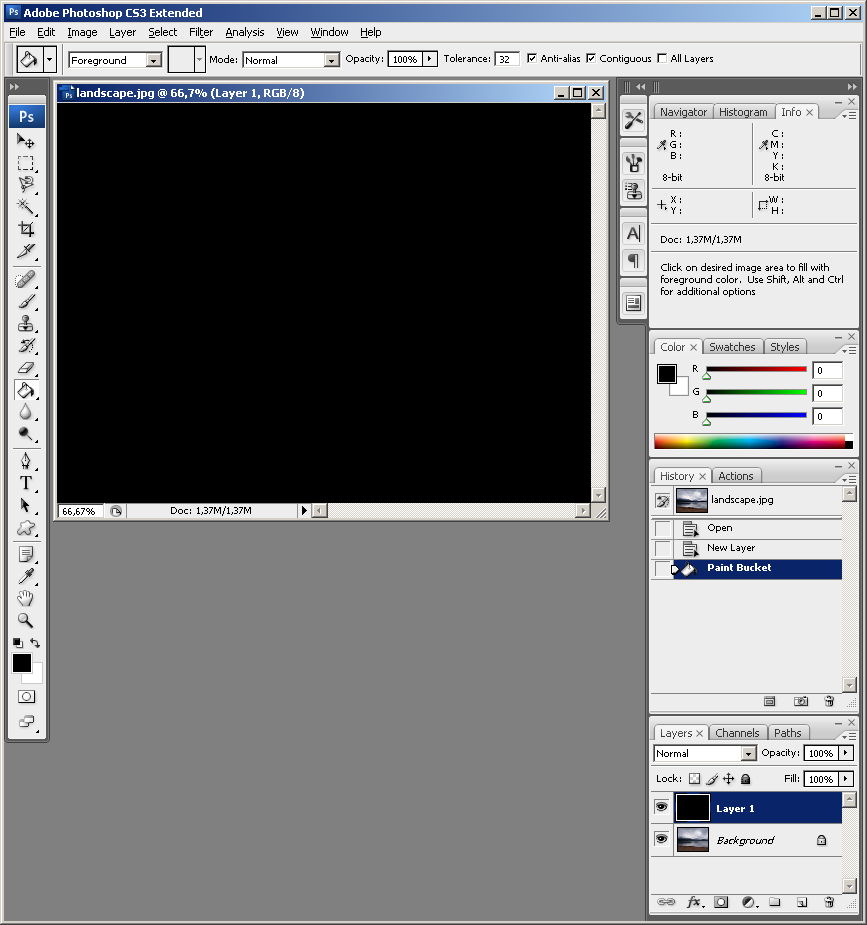This screenshot has width=867, height=925.
Task: Open the Filter menu
Action: [201, 32]
